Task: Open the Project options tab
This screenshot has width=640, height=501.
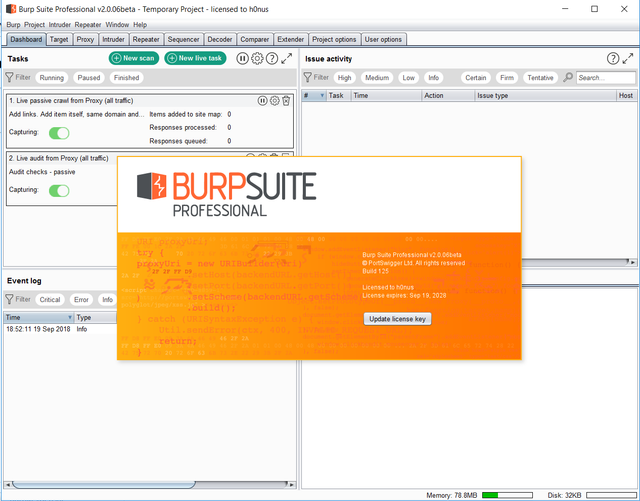Action: (334, 39)
